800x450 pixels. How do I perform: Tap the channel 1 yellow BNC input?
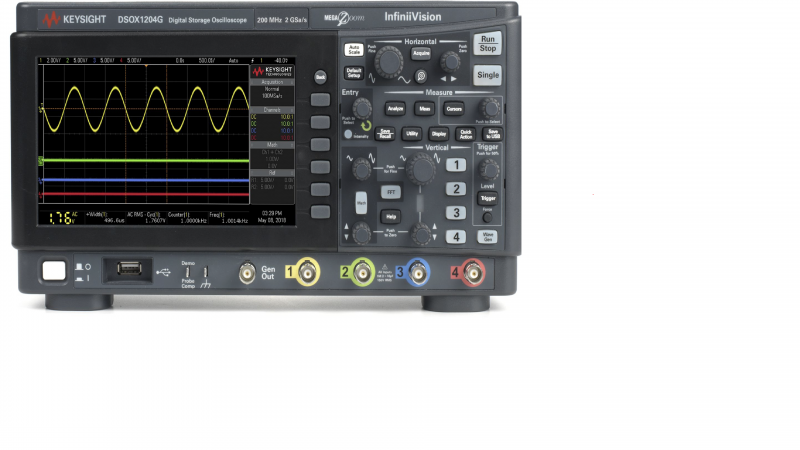tap(307, 273)
